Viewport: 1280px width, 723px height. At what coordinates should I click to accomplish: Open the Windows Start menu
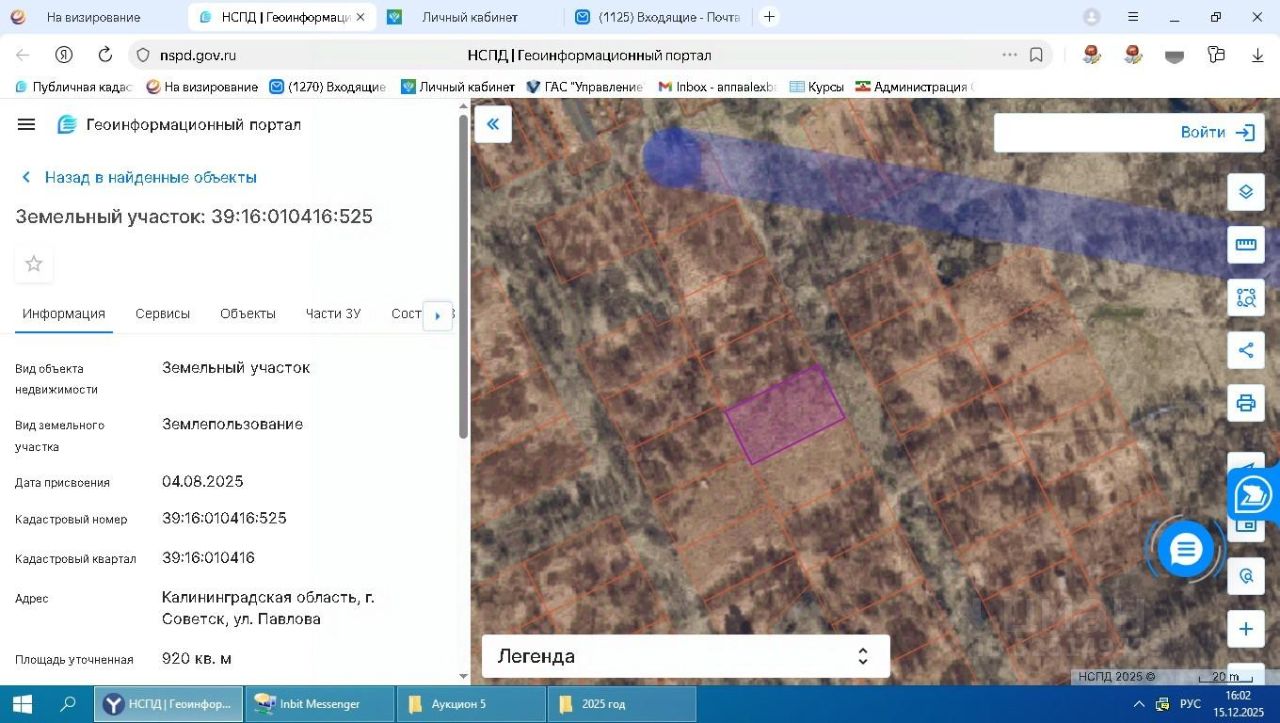tap(22, 704)
